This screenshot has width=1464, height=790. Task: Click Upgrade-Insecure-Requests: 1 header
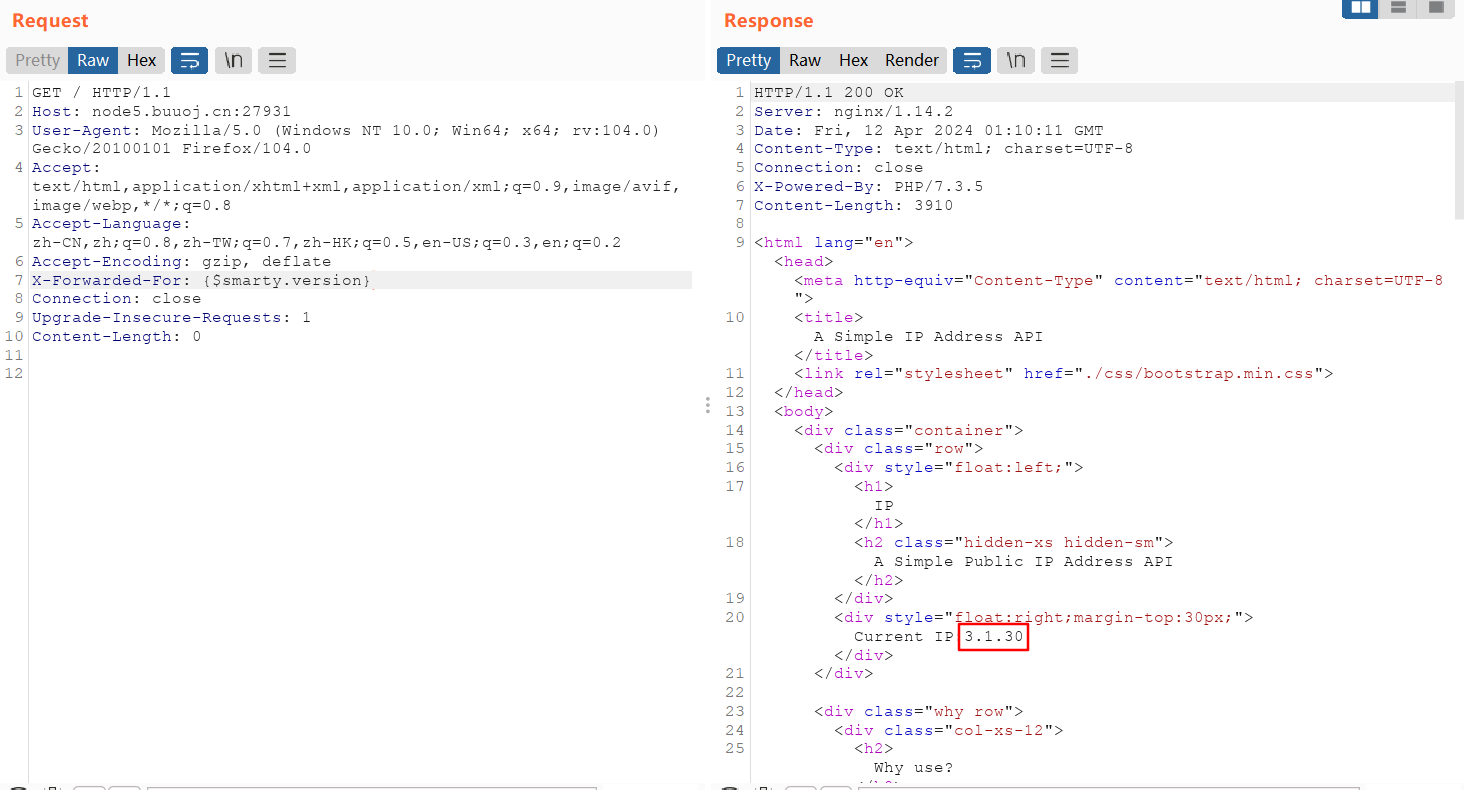click(171, 317)
